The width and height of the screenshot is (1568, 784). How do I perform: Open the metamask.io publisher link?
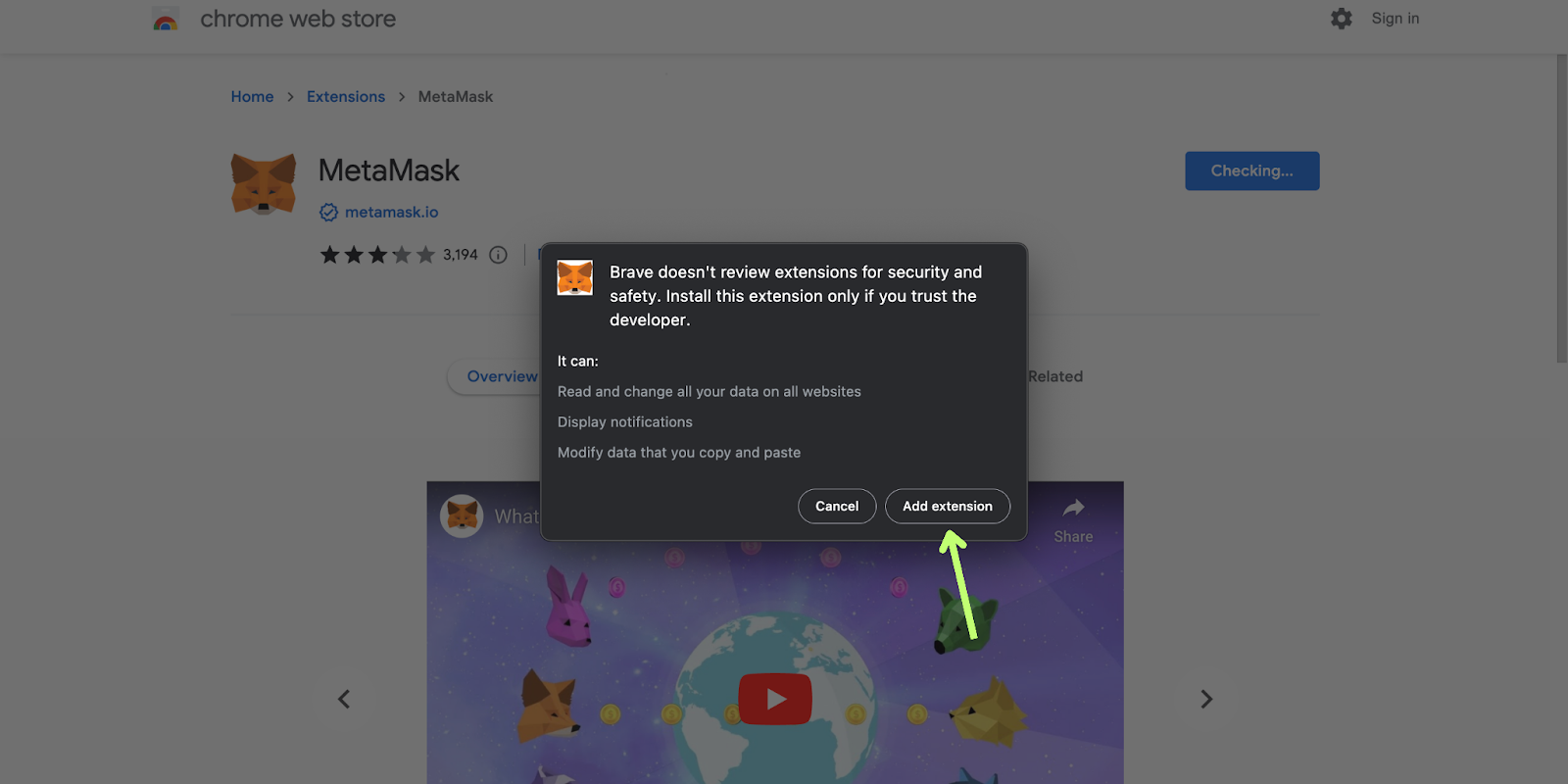pos(391,212)
